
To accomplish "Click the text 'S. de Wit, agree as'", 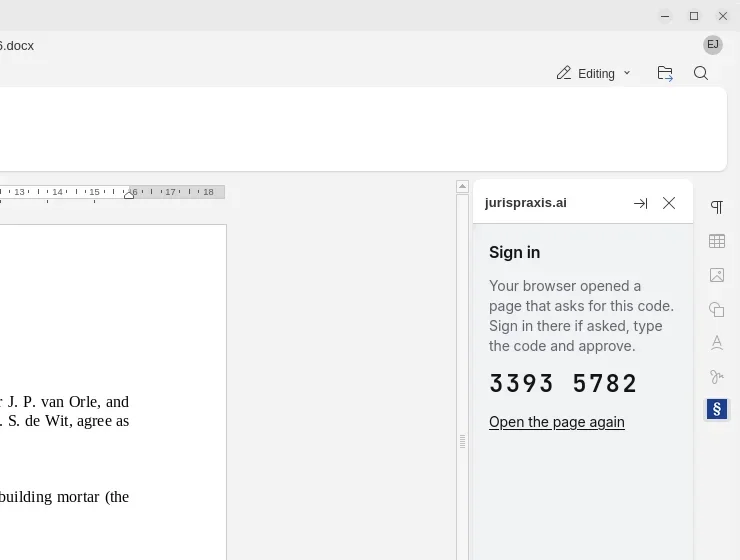I will (68, 421).
